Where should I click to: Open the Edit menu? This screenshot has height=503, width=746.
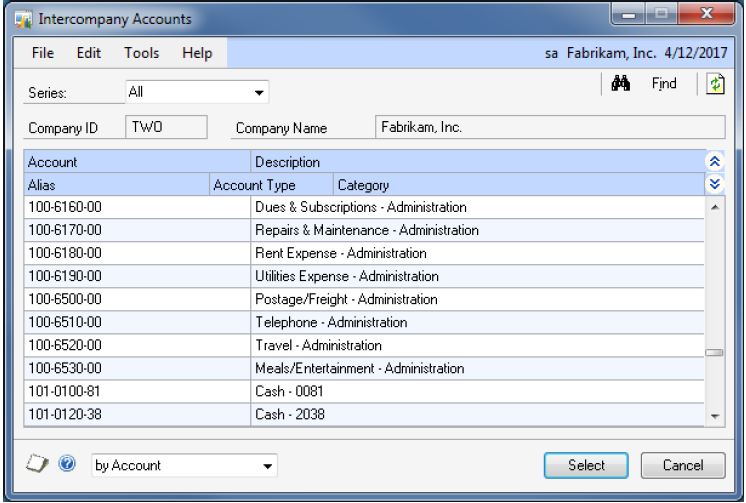[x=89, y=53]
